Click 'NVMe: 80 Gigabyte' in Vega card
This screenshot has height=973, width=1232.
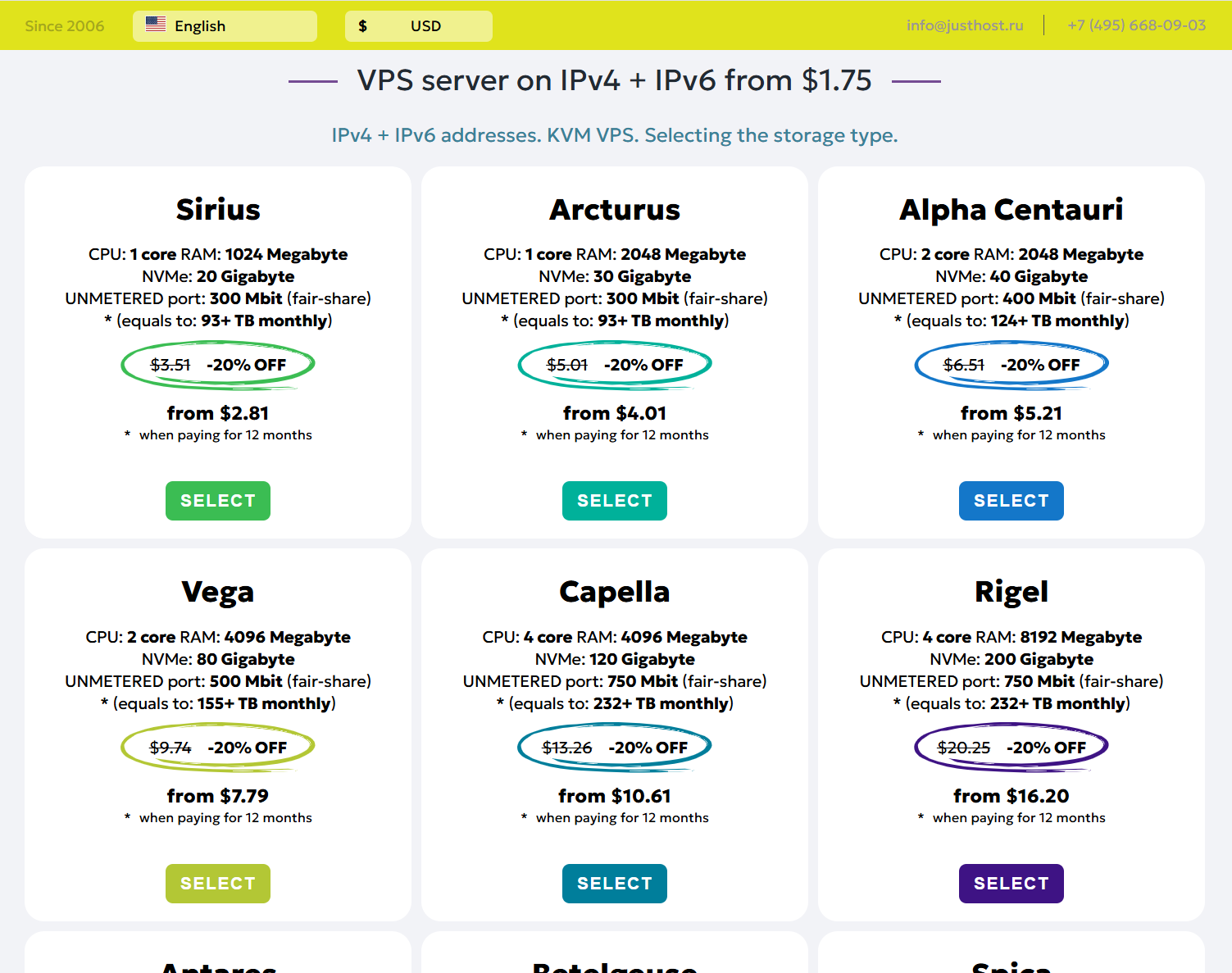pos(218,659)
